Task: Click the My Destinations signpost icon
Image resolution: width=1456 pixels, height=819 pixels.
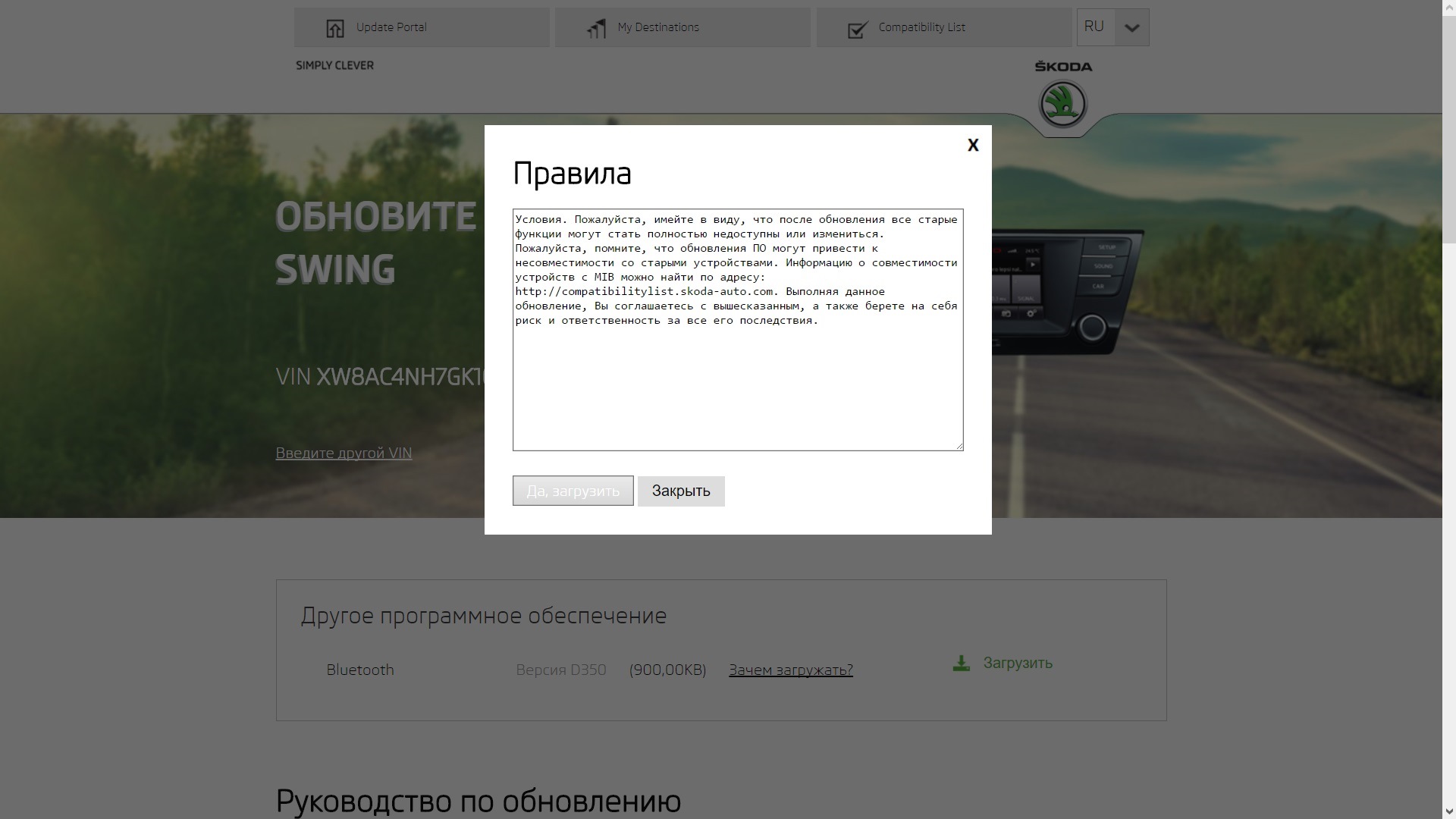Action: (x=597, y=28)
